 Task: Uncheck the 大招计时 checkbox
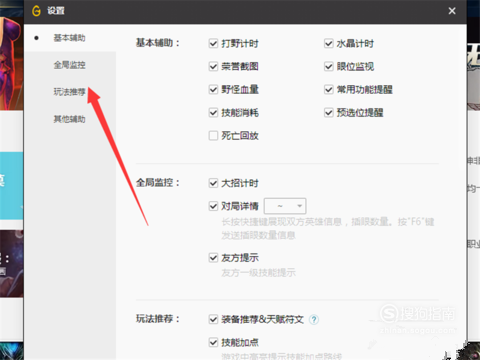(x=213, y=183)
